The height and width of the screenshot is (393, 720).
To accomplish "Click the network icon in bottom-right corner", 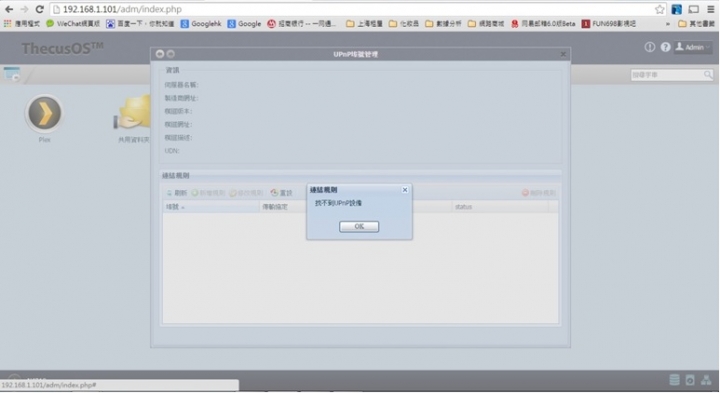I will [706, 380].
